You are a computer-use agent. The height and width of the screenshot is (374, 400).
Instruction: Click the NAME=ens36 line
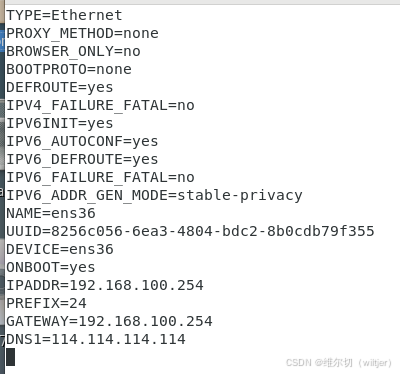tap(51, 213)
